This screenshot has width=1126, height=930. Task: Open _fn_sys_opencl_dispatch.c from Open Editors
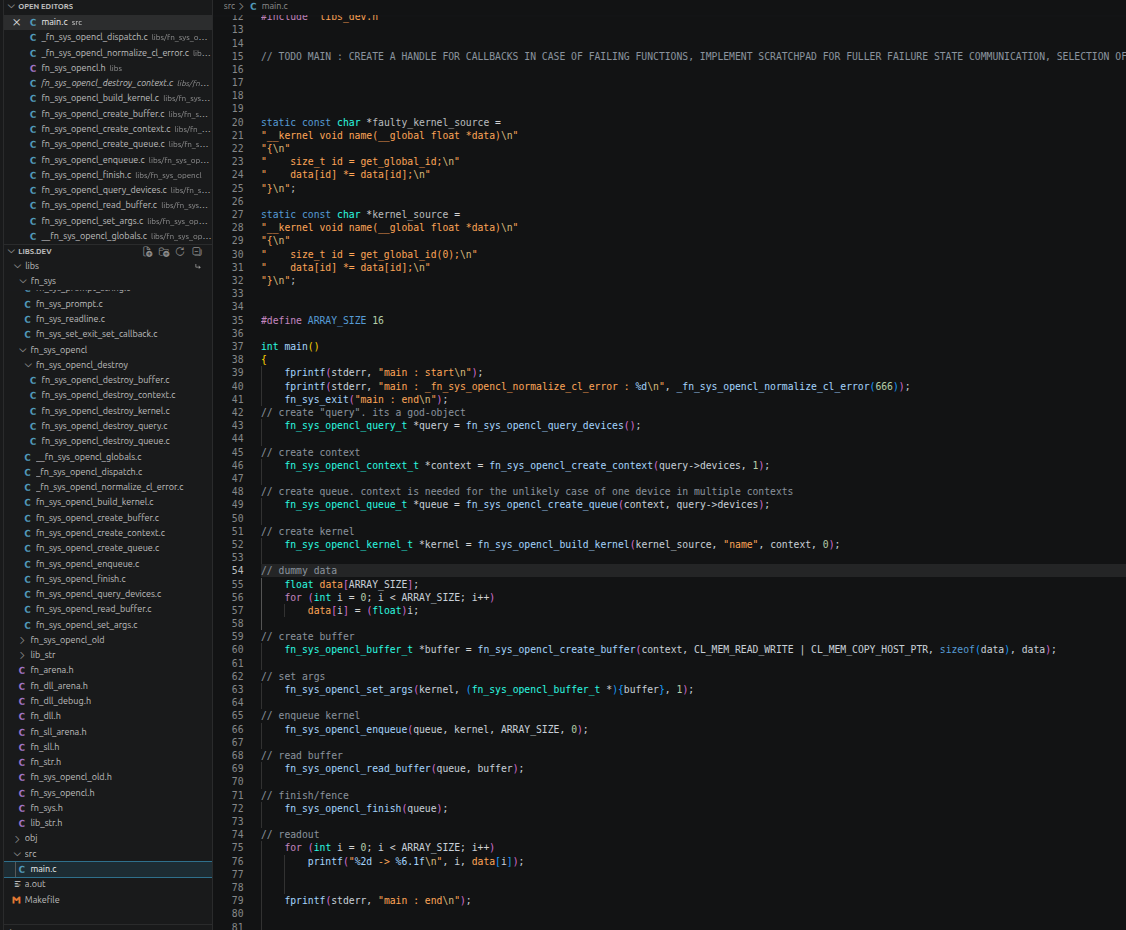click(x=108, y=37)
